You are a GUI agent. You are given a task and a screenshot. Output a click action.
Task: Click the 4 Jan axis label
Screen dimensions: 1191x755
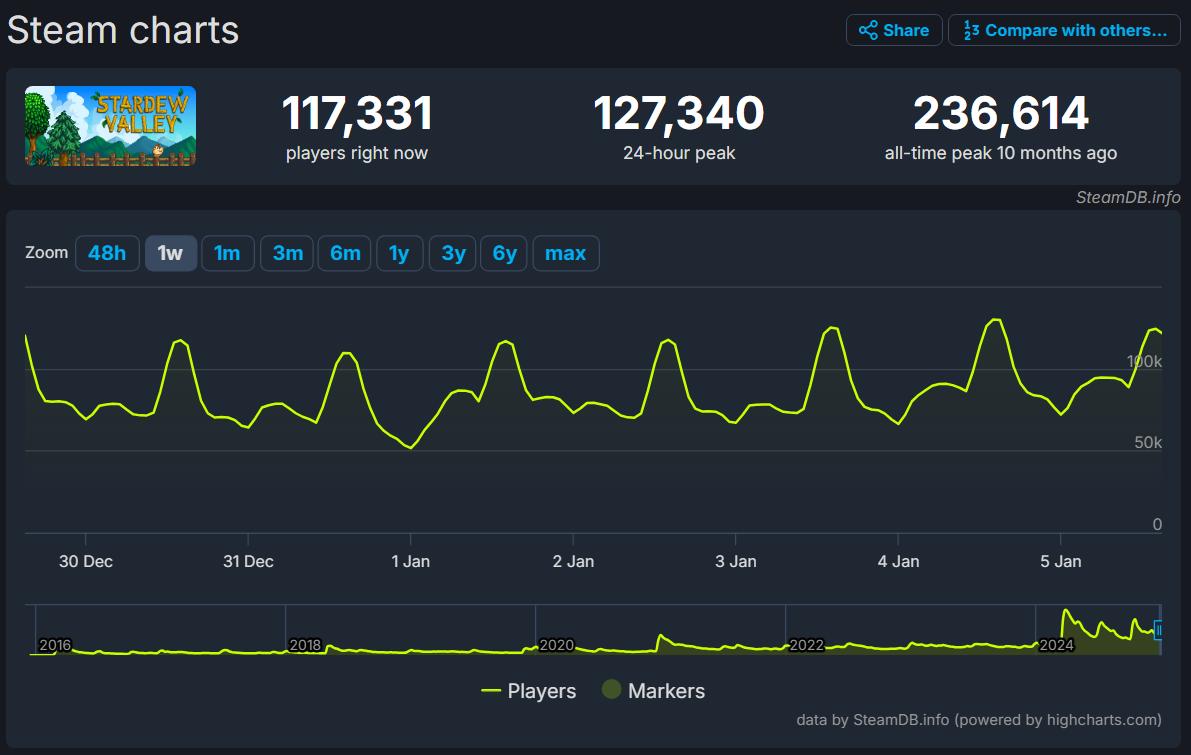tap(898, 561)
